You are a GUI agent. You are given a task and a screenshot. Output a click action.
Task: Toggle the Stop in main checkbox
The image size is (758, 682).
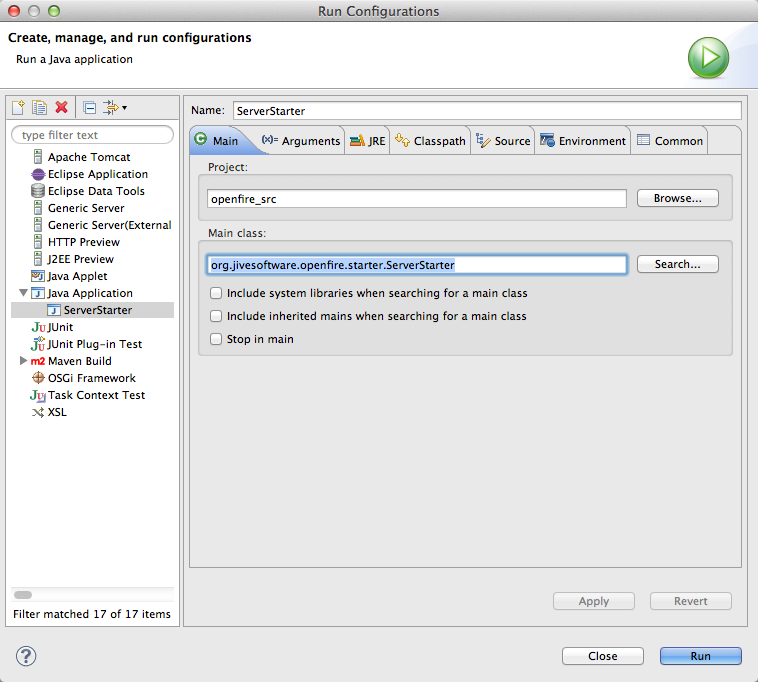point(216,340)
